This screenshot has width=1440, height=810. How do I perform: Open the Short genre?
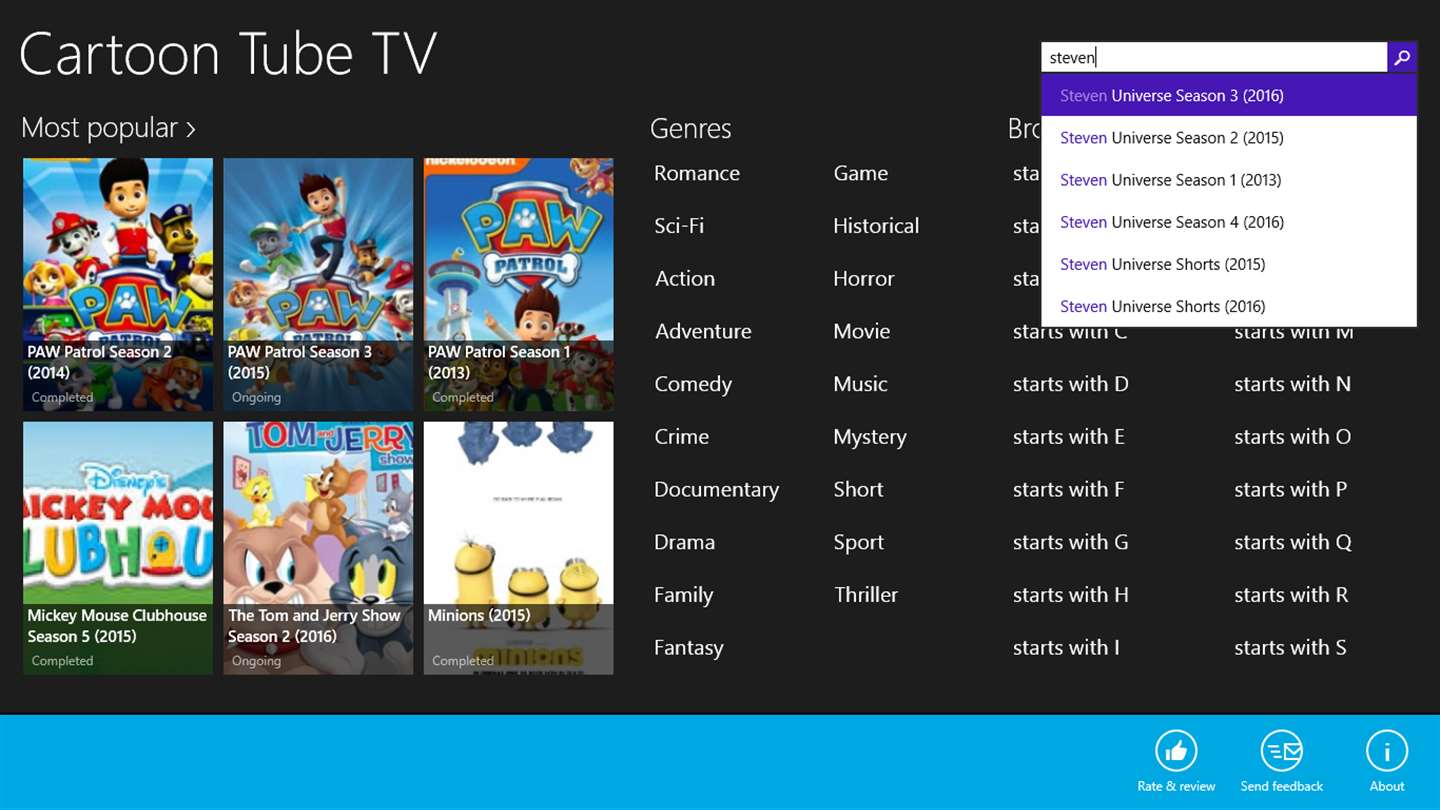(x=858, y=490)
